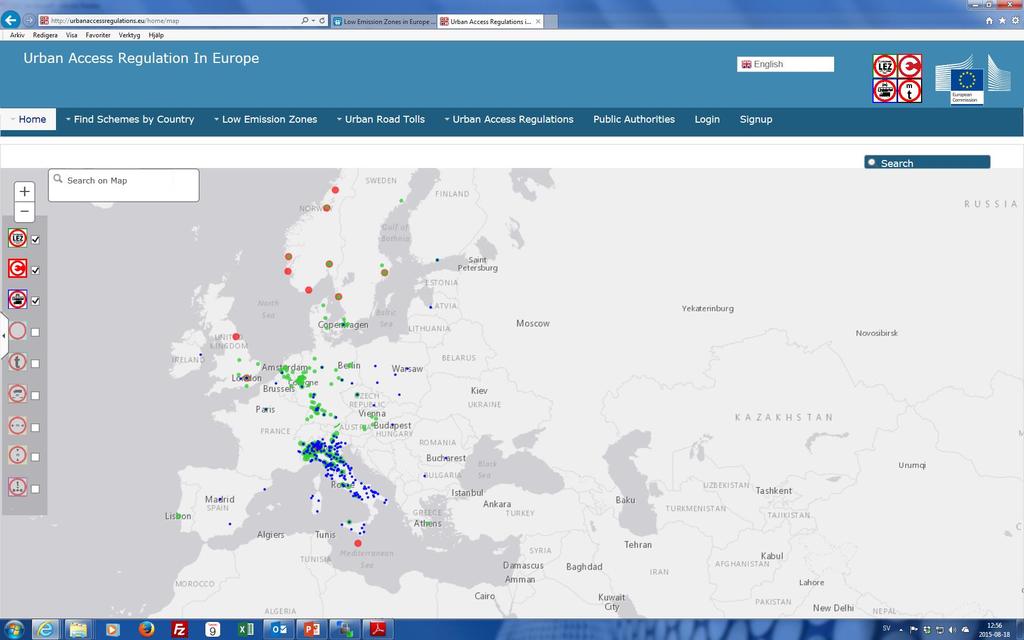Image resolution: width=1024 pixels, height=640 pixels.
Task: Click in the Search on Map field
Action: (x=123, y=185)
